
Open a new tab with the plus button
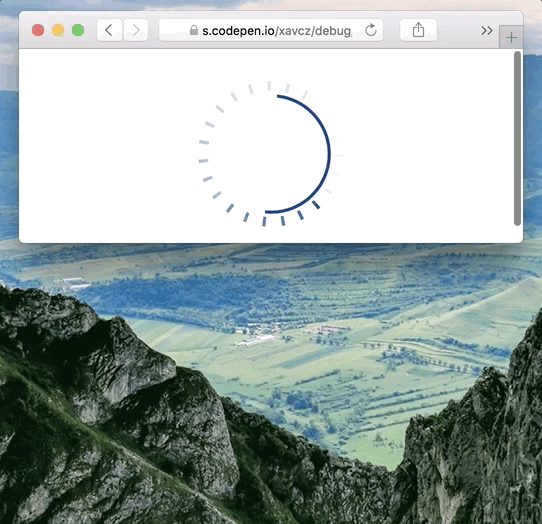tap(511, 37)
